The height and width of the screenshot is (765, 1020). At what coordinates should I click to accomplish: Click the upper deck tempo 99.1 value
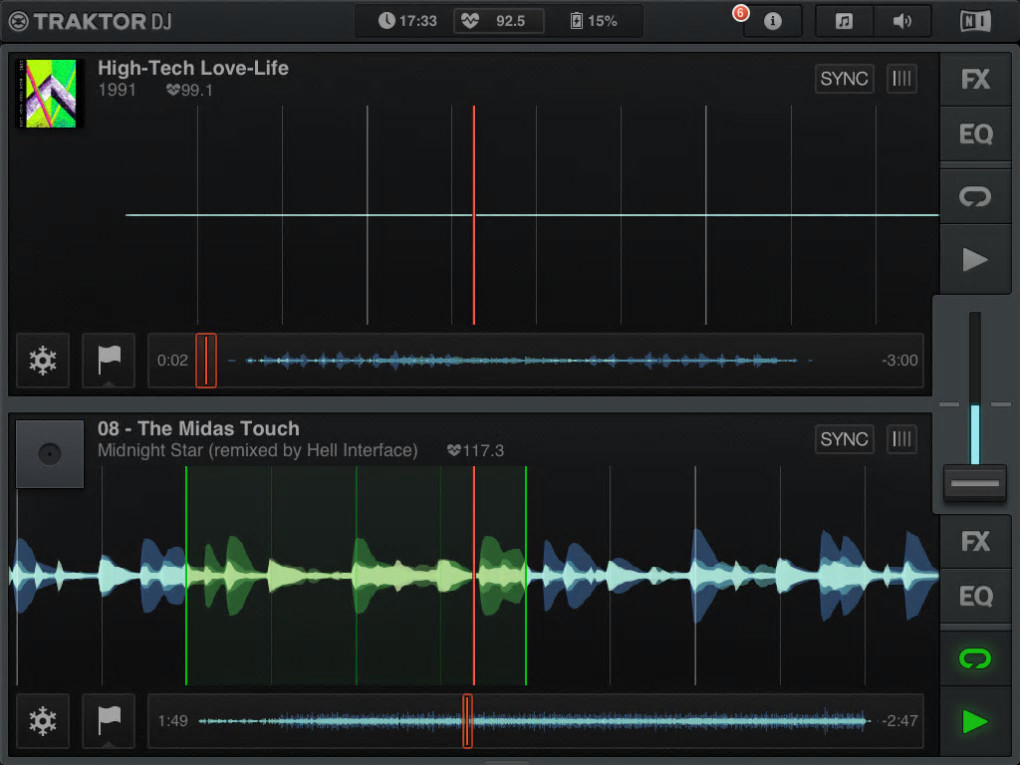coord(189,90)
